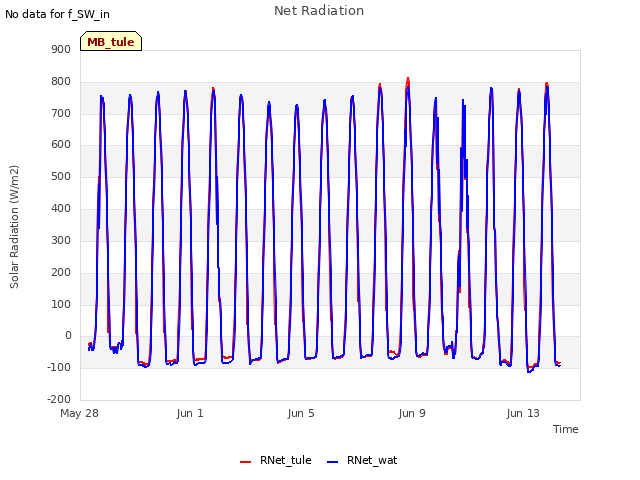This screenshot has width=640, height=480.
Task: Click the Jun 13 x-axis tick label
Action: [523, 413]
